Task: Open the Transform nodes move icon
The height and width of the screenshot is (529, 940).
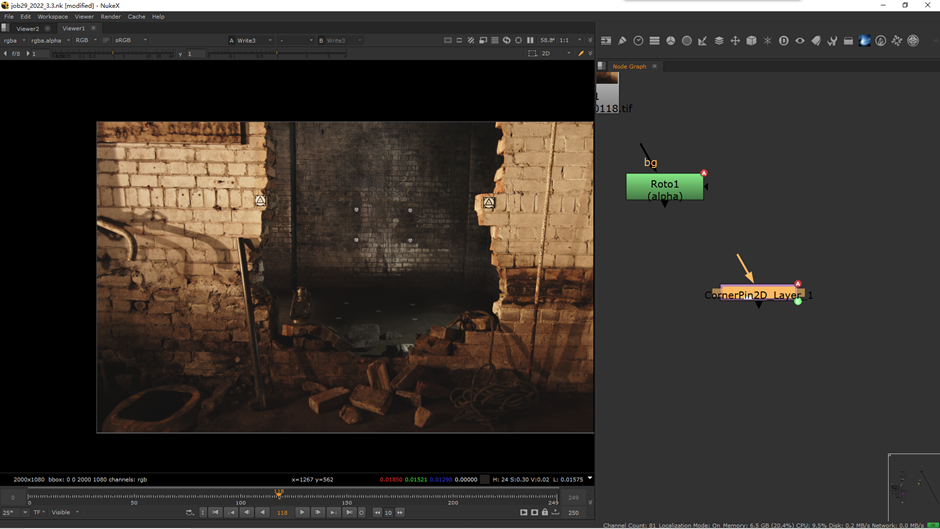Action: click(x=735, y=41)
